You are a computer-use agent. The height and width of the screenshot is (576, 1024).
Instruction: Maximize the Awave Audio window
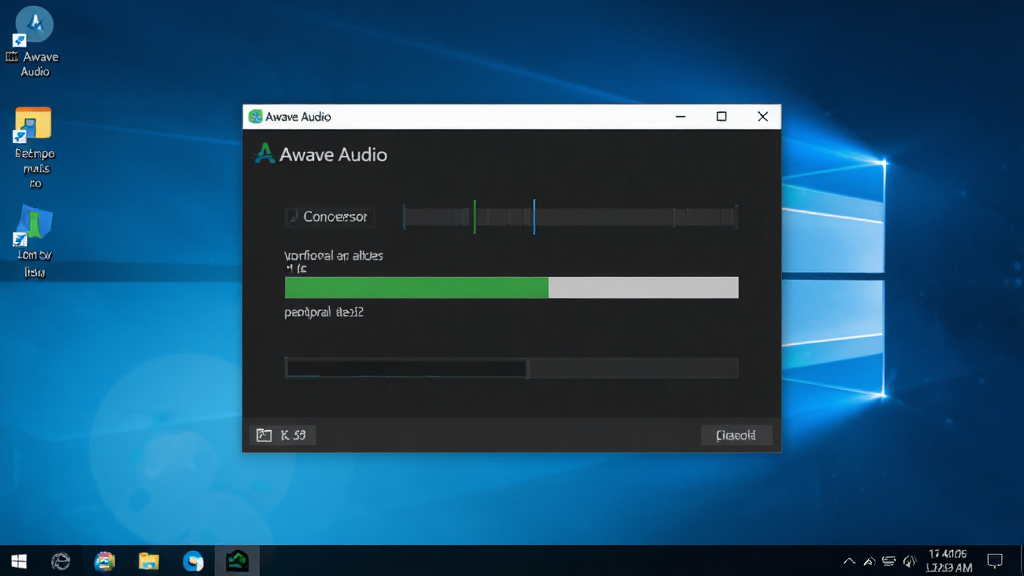coord(722,116)
